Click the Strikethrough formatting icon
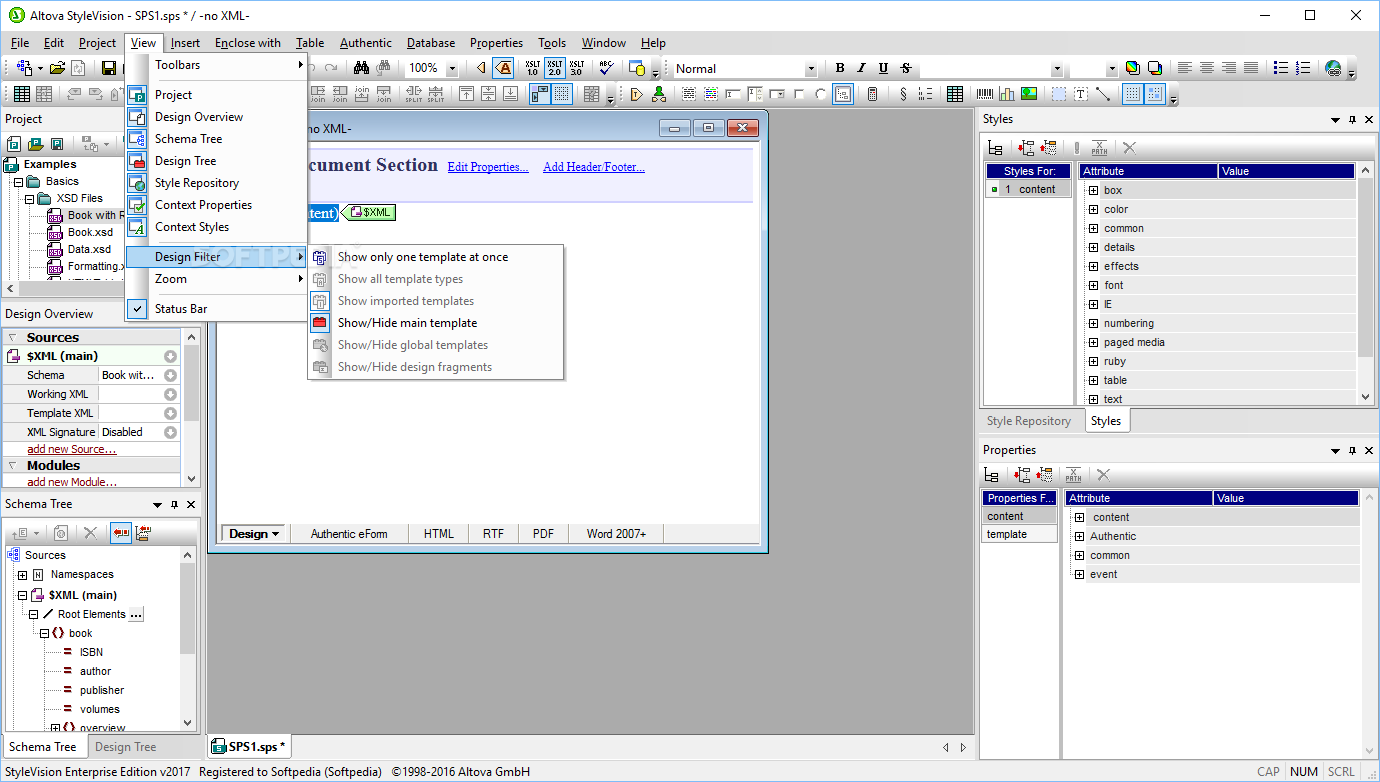 pyautogui.click(x=906, y=68)
